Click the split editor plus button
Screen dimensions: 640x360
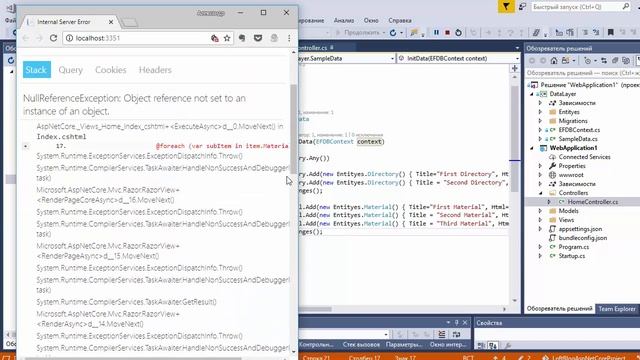pos(514,69)
